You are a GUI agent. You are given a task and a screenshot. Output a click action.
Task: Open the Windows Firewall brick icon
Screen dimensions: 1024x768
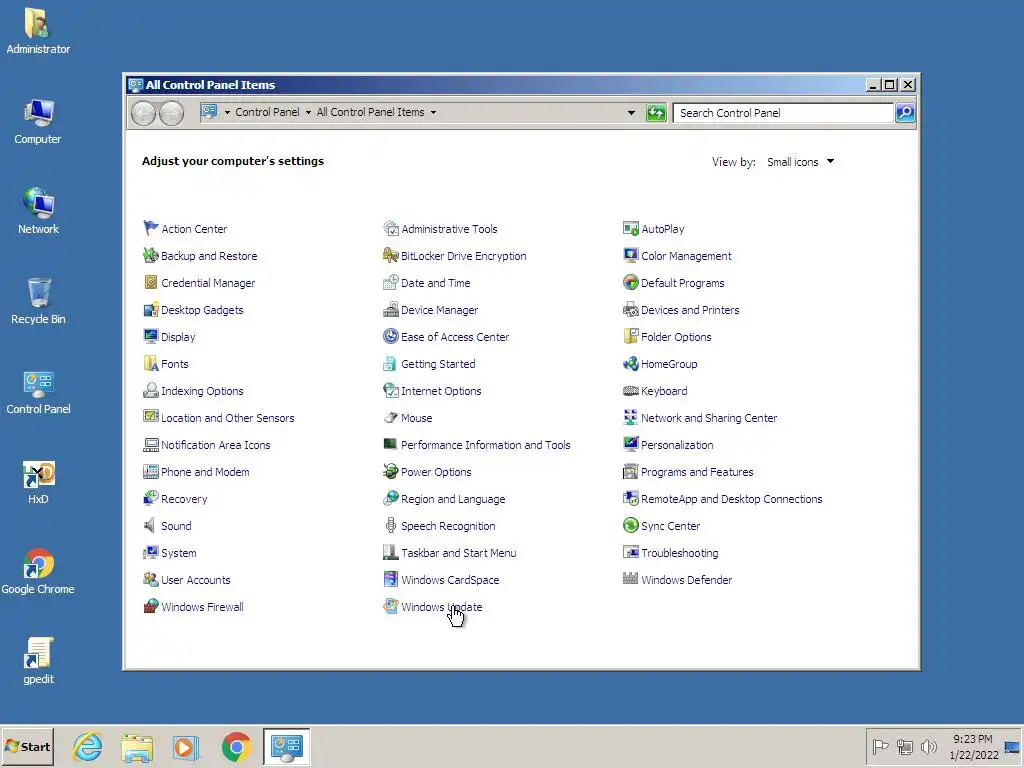(151, 606)
